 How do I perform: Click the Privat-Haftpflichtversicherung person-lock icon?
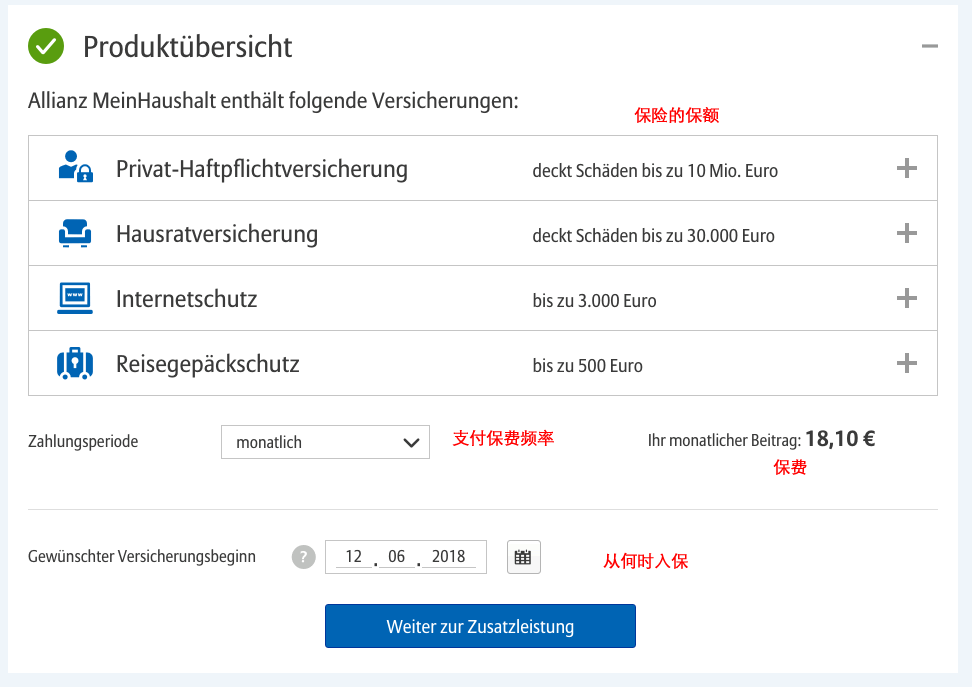click(76, 167)
